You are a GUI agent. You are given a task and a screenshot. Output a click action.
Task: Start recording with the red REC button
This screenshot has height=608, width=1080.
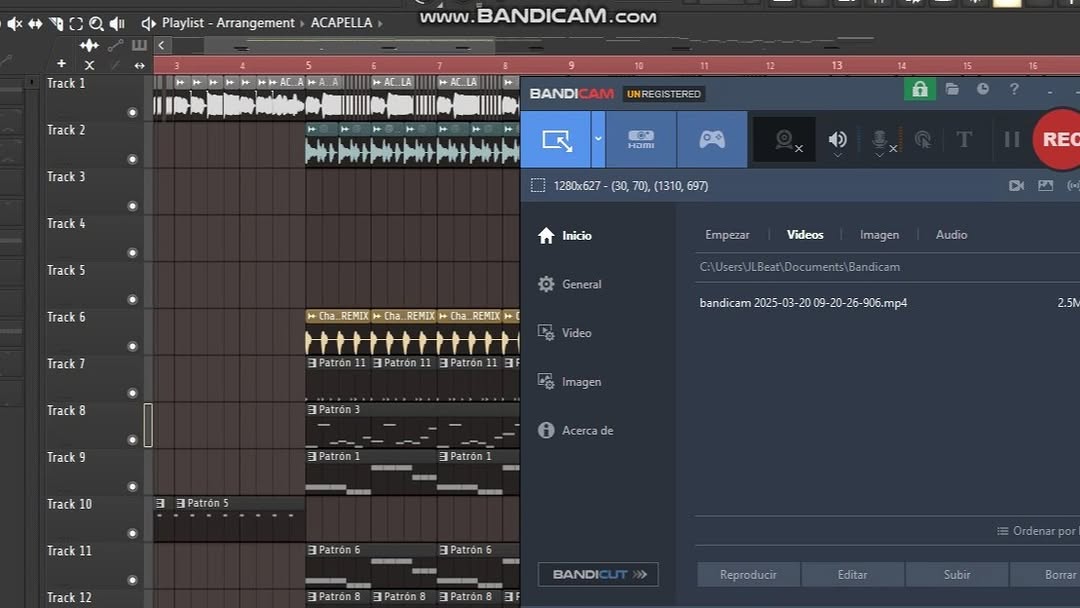click(1058, 139)
